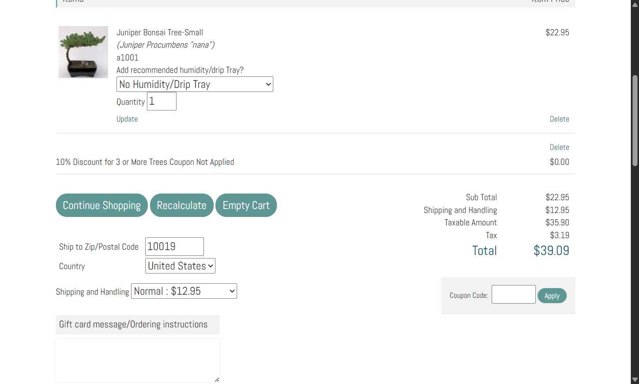Delete the Juniper Bonsai Tree item

pyautogui.click(x=559, y=119)
